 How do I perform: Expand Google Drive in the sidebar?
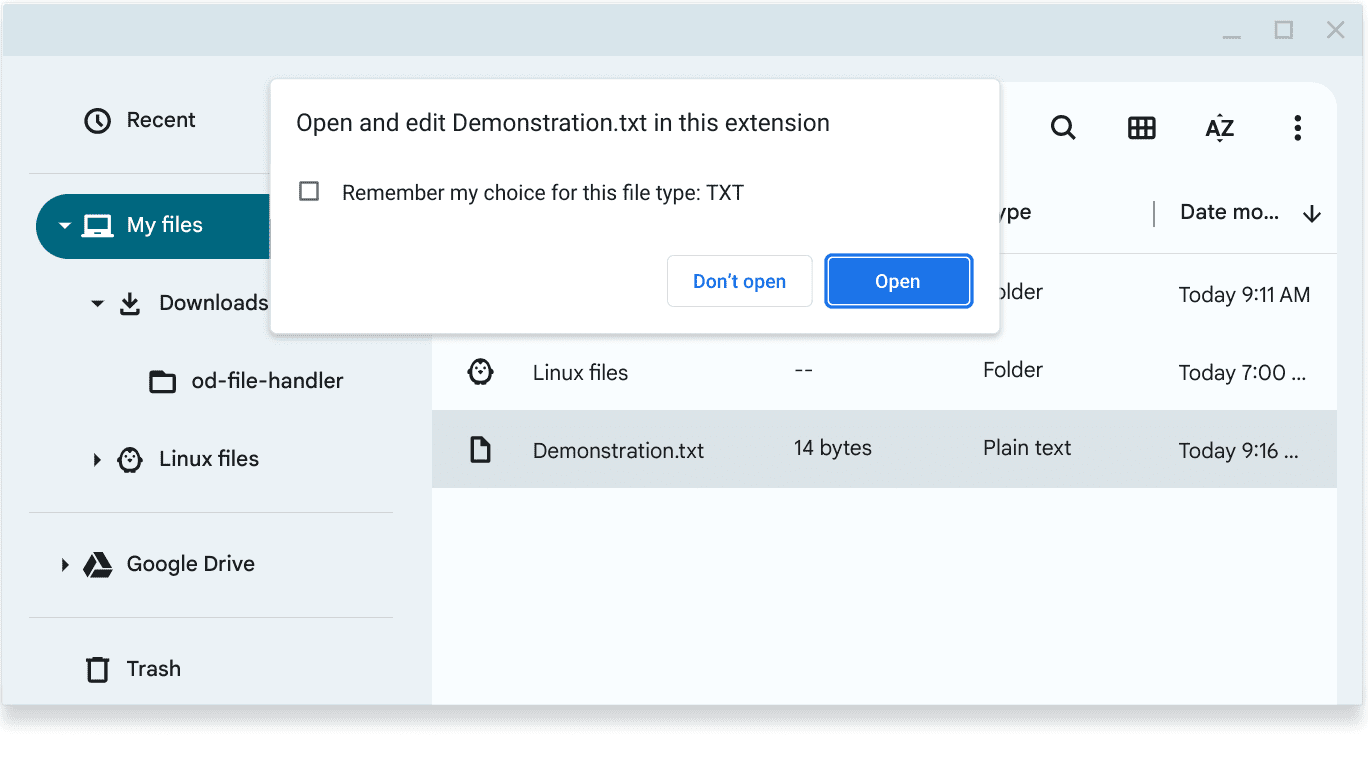(64, 564)
